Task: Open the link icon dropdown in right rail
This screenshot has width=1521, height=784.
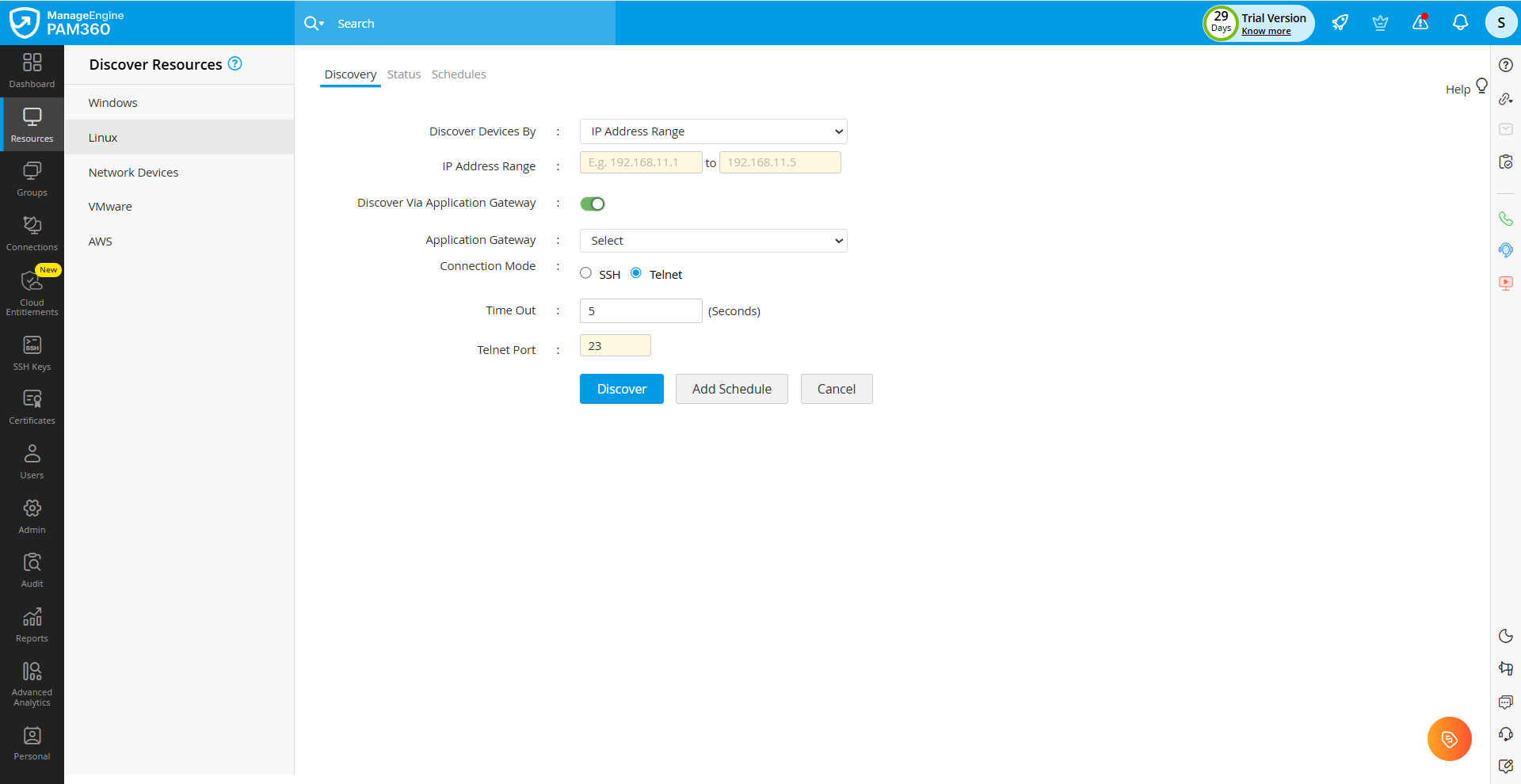Action: coord(1506,98)
